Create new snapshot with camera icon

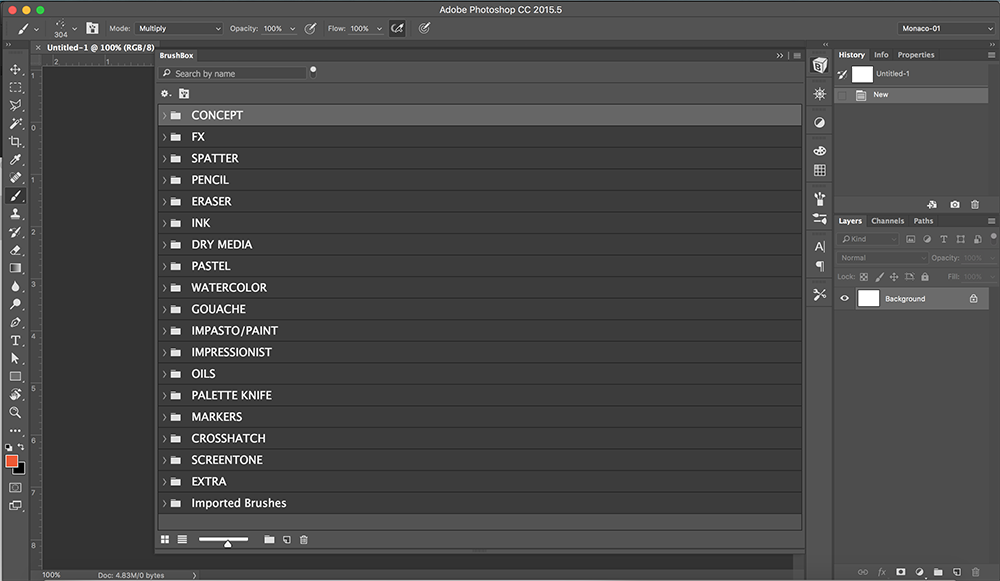click(955, 204)
